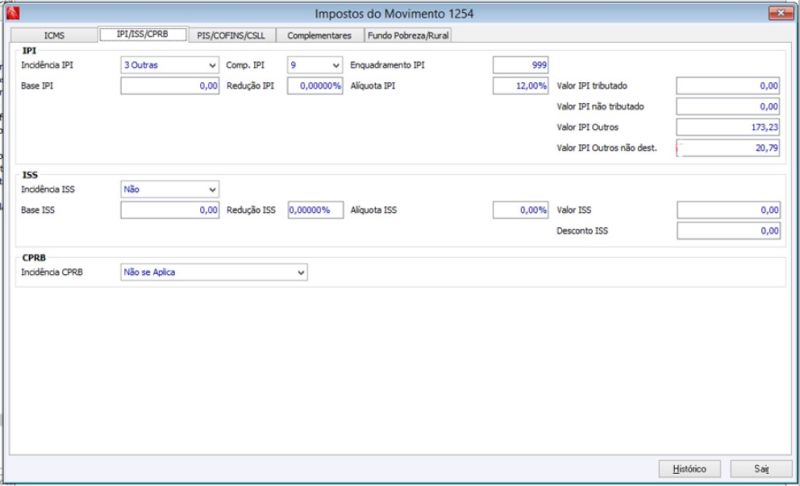Click the Alíquota ISS field
Viewport: 800px width, 486px height.
(x=520, y=210)
